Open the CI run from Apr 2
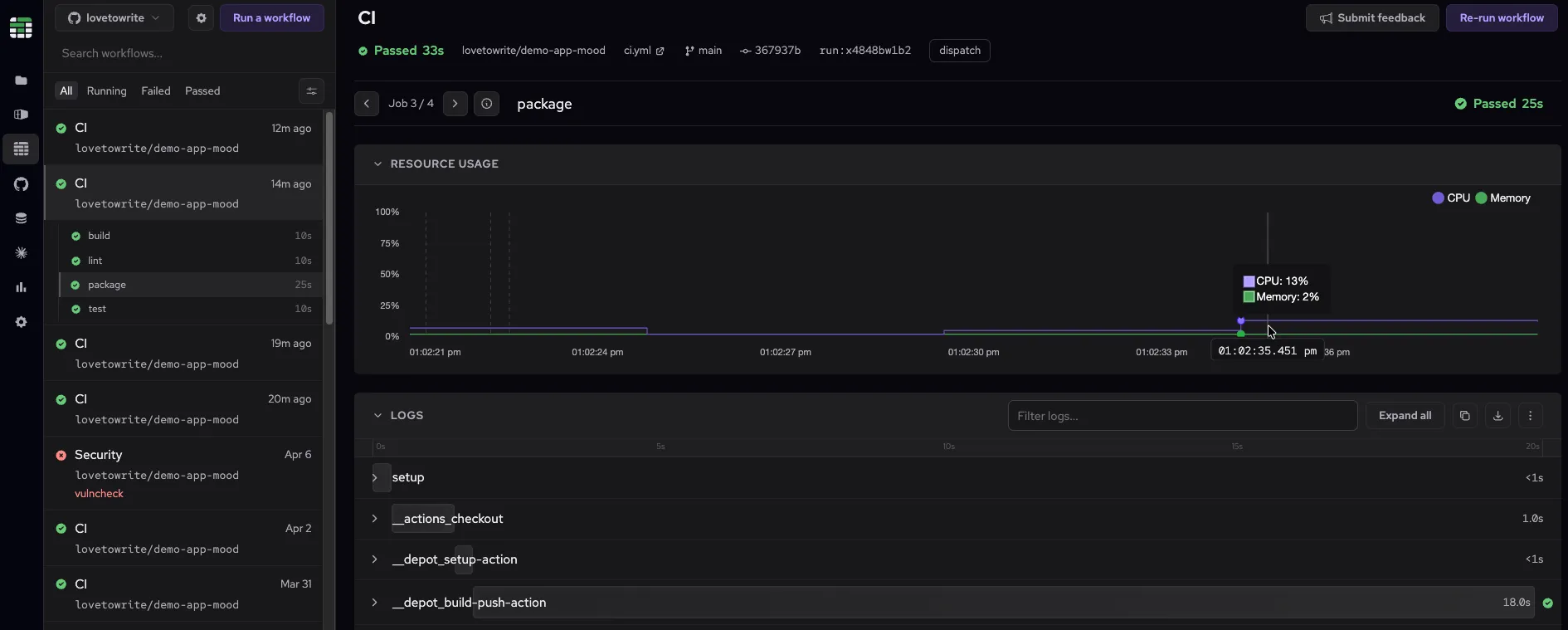This screenshot has height=630, width=1568. coord(183,538)
